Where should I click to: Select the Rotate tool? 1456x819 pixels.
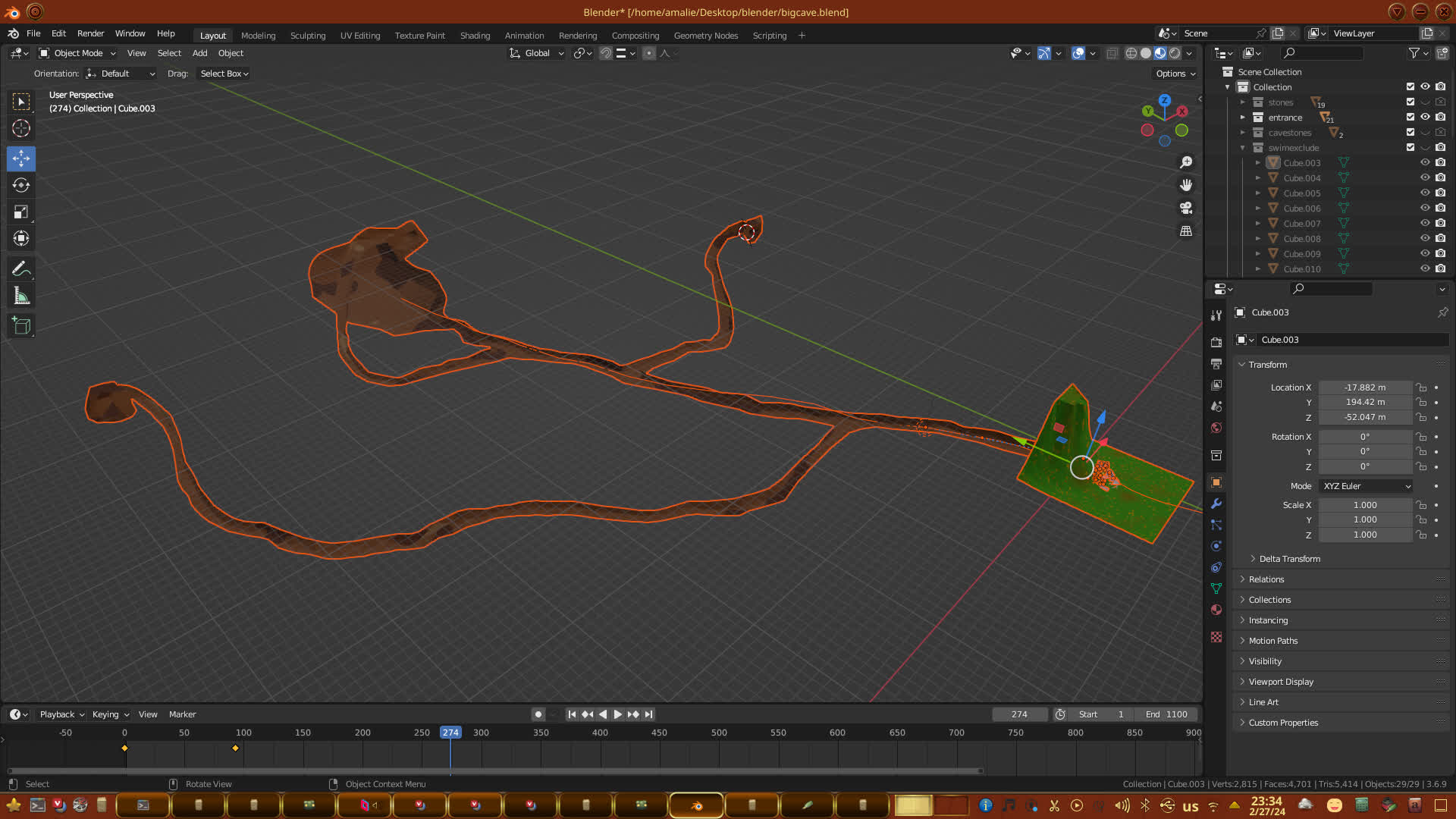21,185
